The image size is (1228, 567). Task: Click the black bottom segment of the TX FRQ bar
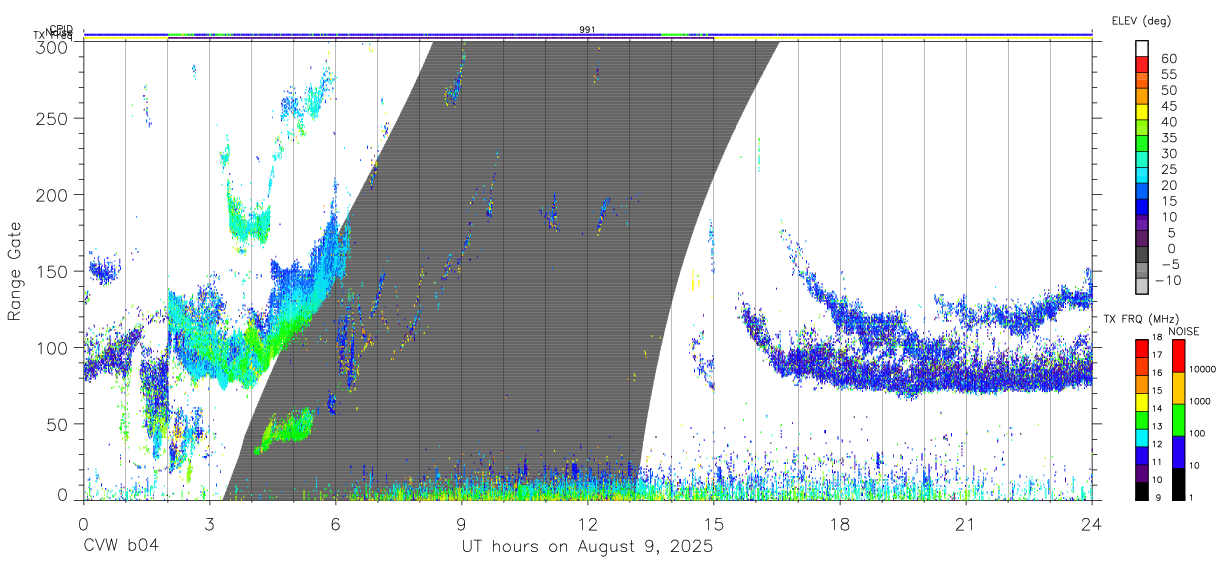point(1142,491)
